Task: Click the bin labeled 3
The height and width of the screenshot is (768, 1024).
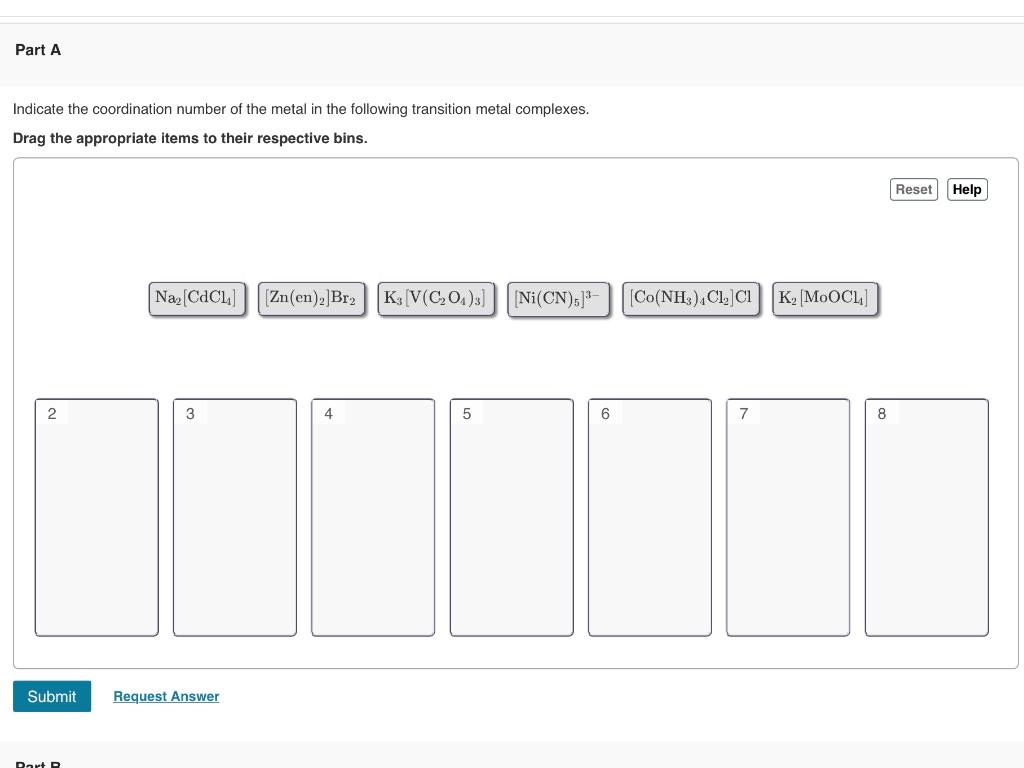Action: [x=234, y=516]
